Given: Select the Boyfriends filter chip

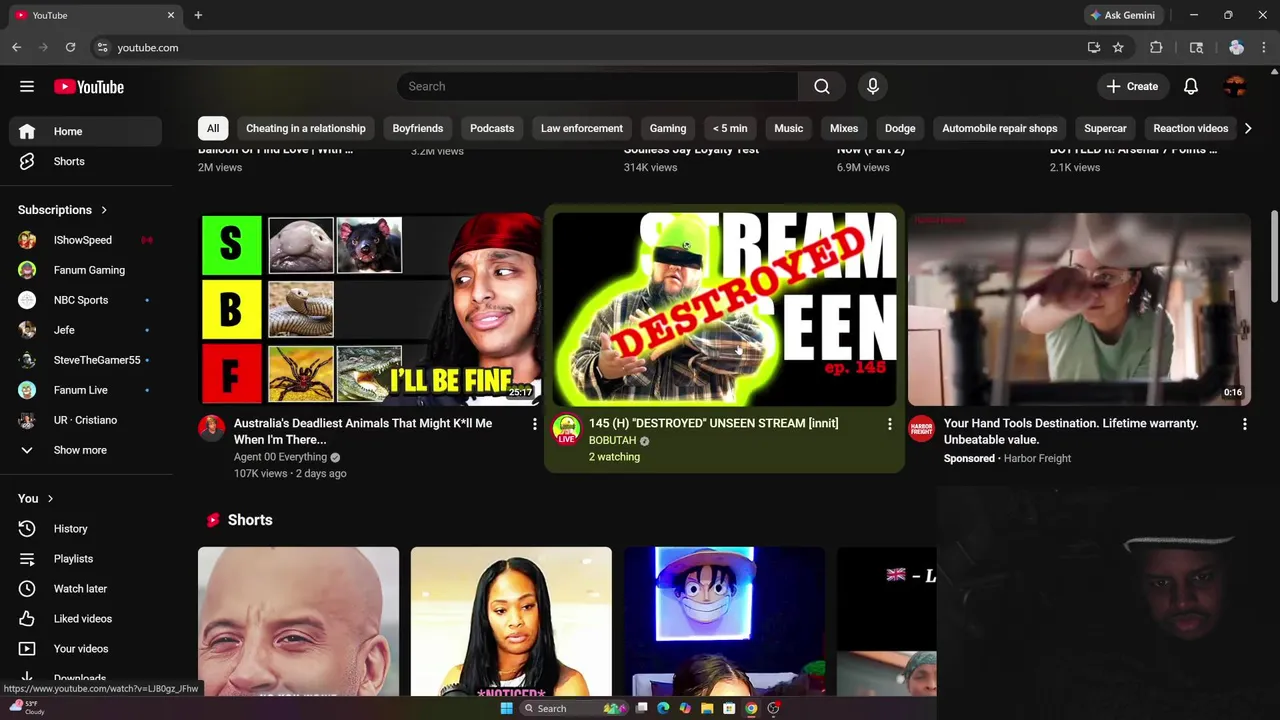Looking at the screenshot, I should click(x=418, y=128).
